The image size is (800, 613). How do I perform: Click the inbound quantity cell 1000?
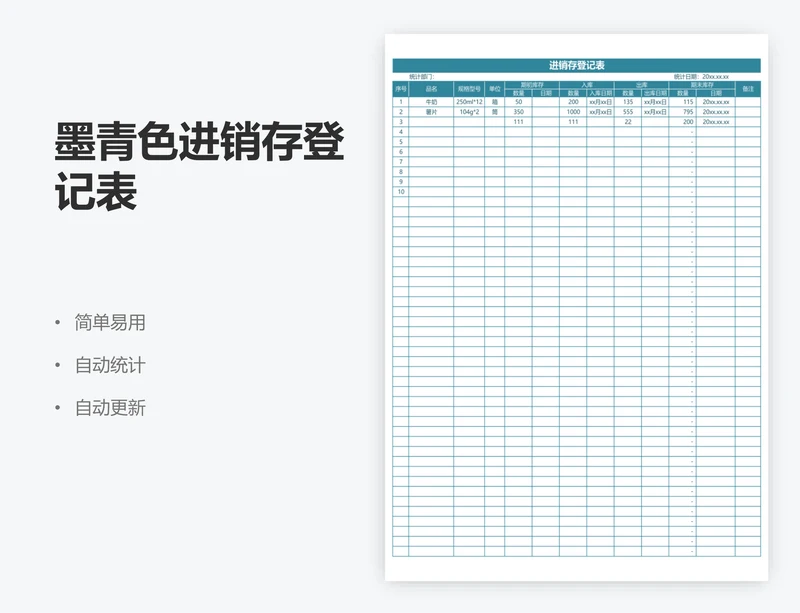[x=573, y=112]
